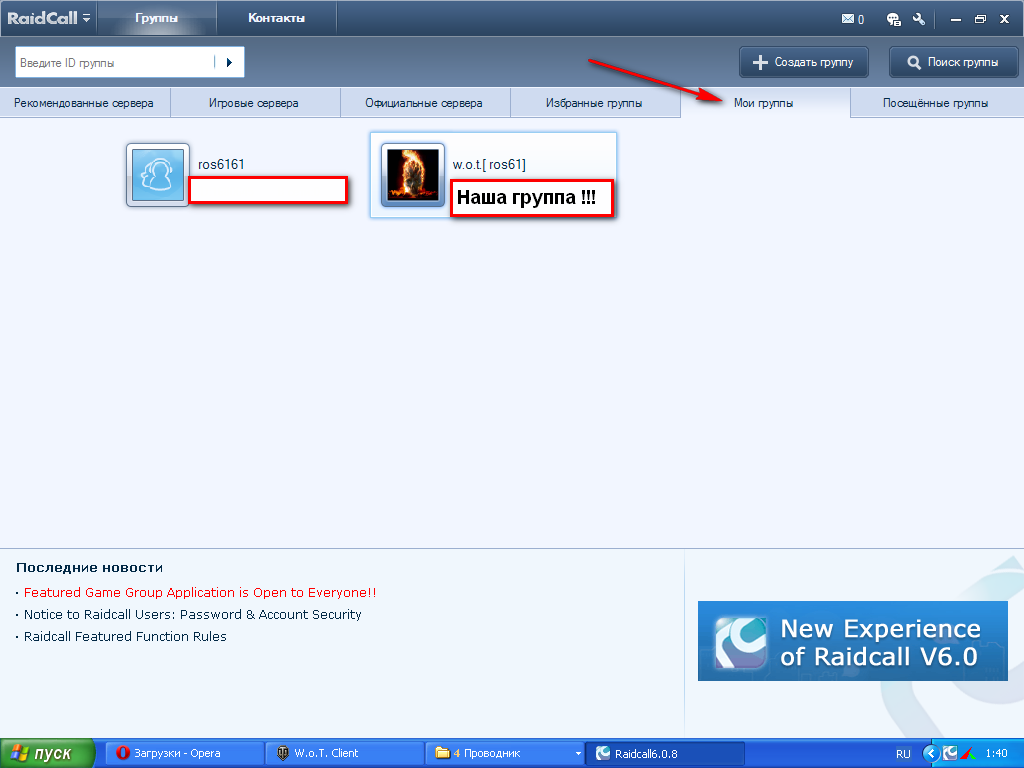
Task: Open the Игровые сервера tab
Action: (x=254, y=103)
